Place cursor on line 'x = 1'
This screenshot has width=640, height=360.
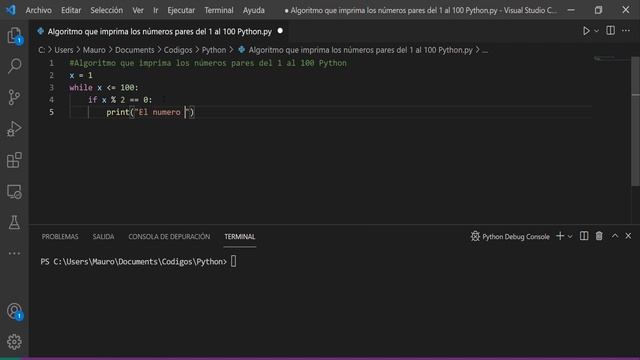81,76
